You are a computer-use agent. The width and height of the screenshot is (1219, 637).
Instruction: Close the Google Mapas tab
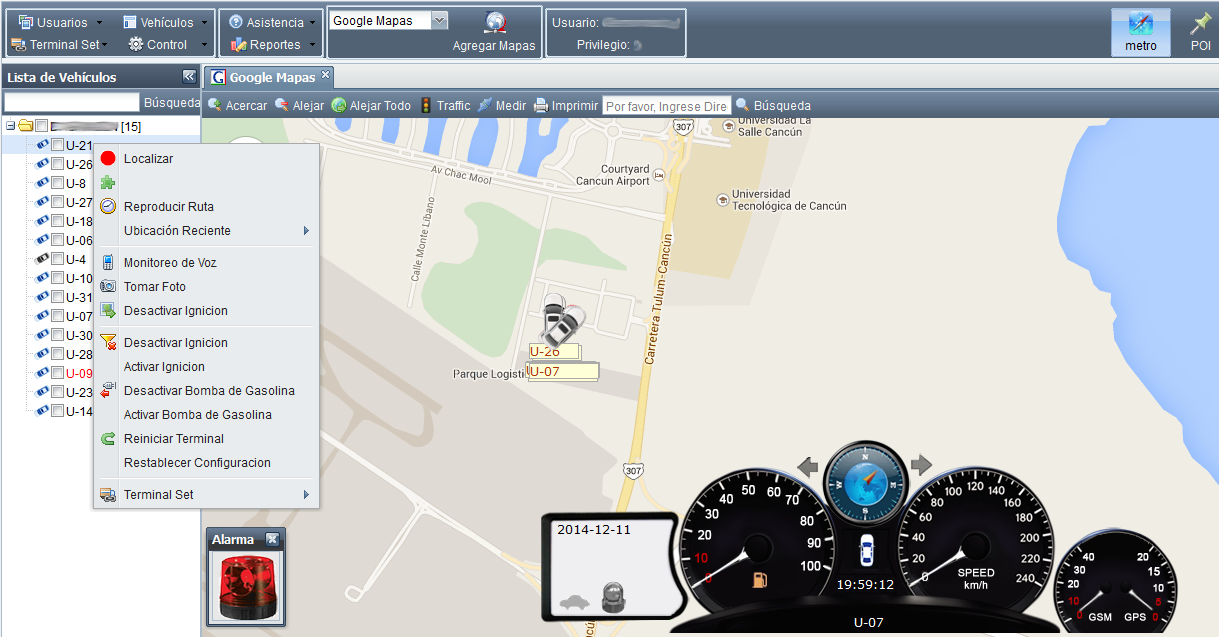pos(325,77)
